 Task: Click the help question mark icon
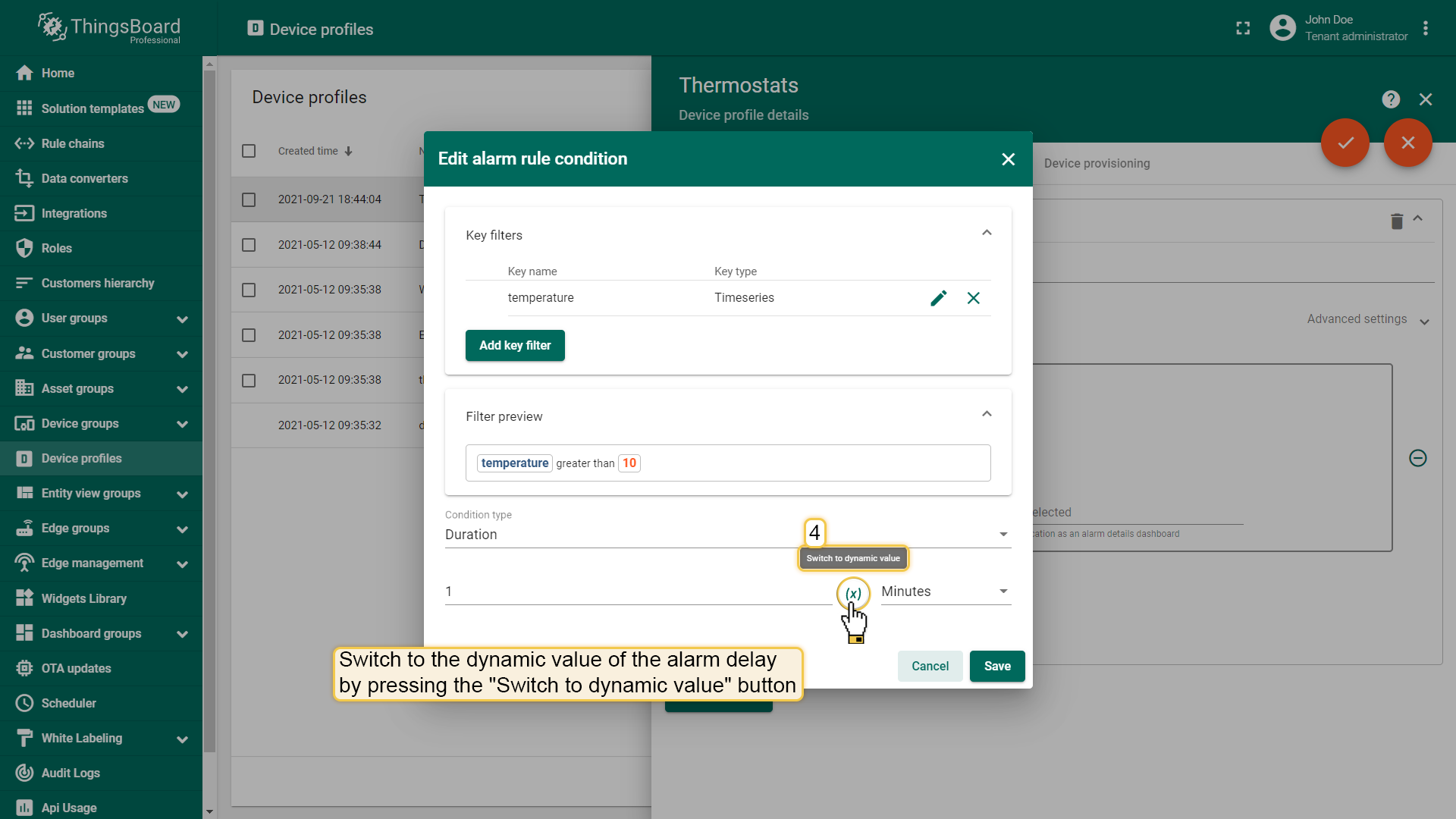[1391, 99]
